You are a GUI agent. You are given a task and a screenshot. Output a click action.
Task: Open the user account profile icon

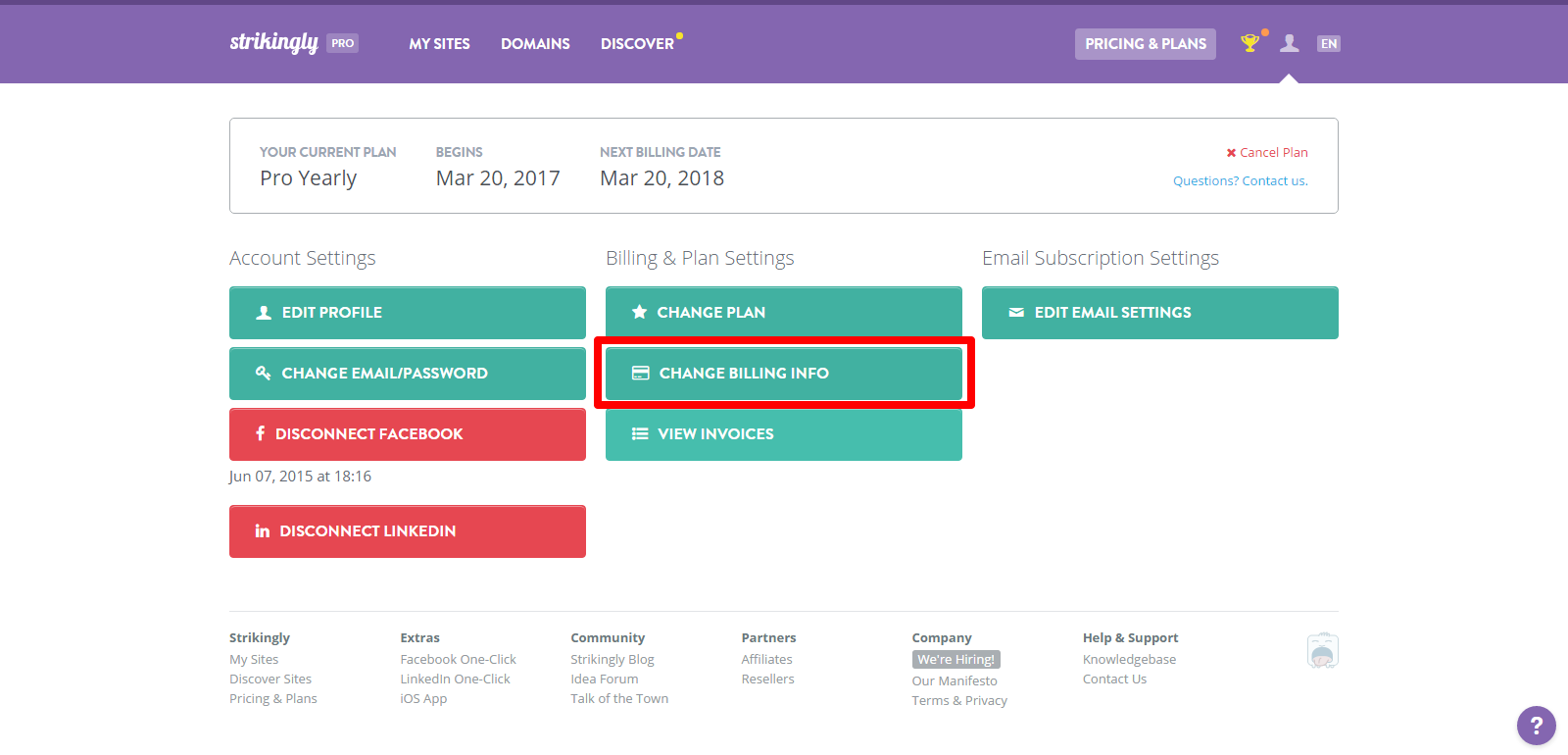[1290, 43]
